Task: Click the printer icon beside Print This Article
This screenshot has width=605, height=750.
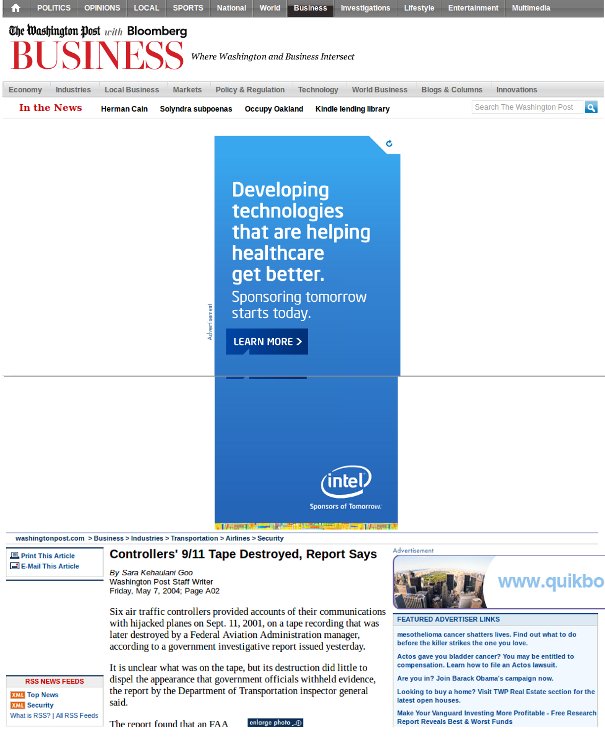Action: tap(15, 555)
